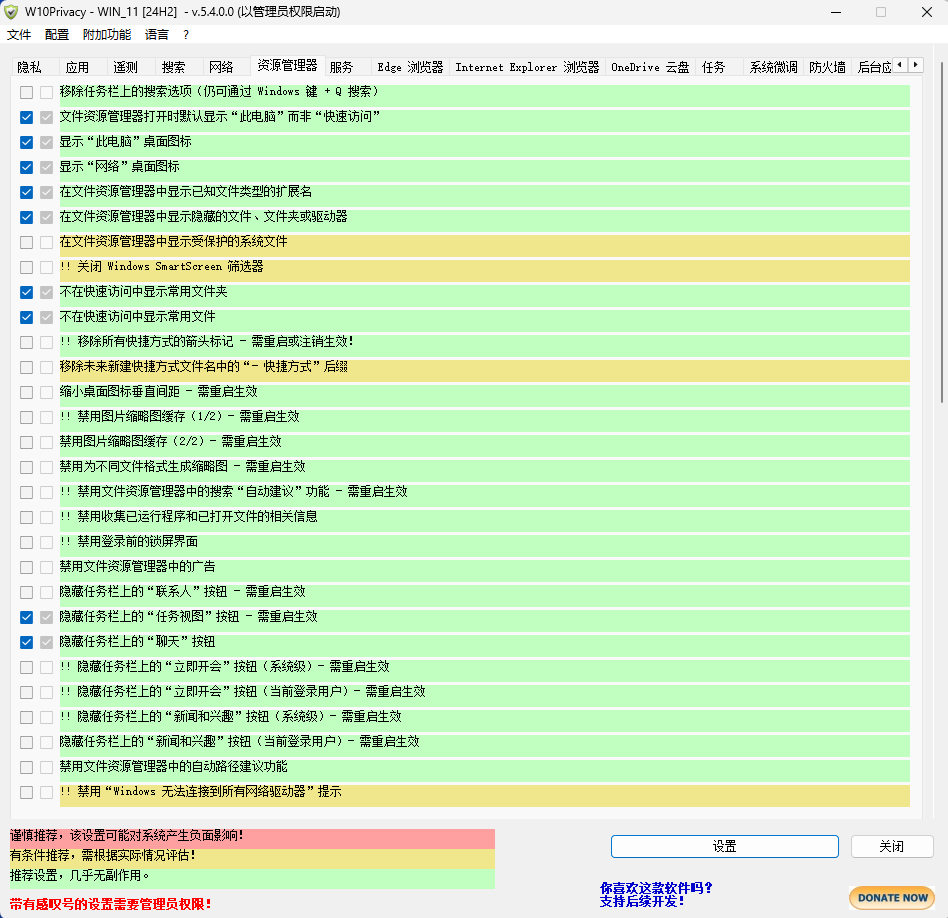948x918 pixels.
Task: Open the 附加功能 menu
Action: coord(107,34)
